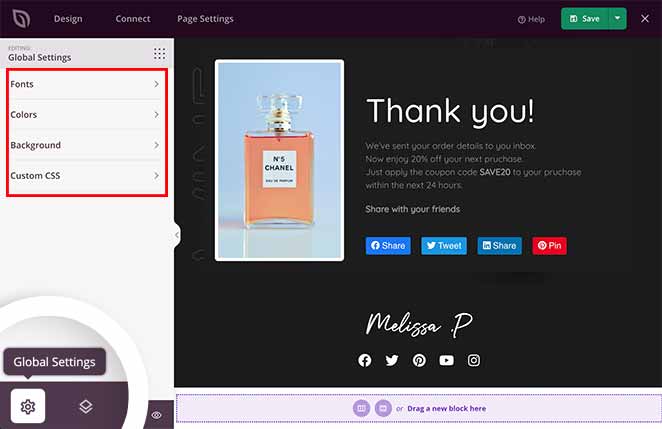Open the Layers navigation icon
The image size is (662, 429).
(x=86, y=406)
